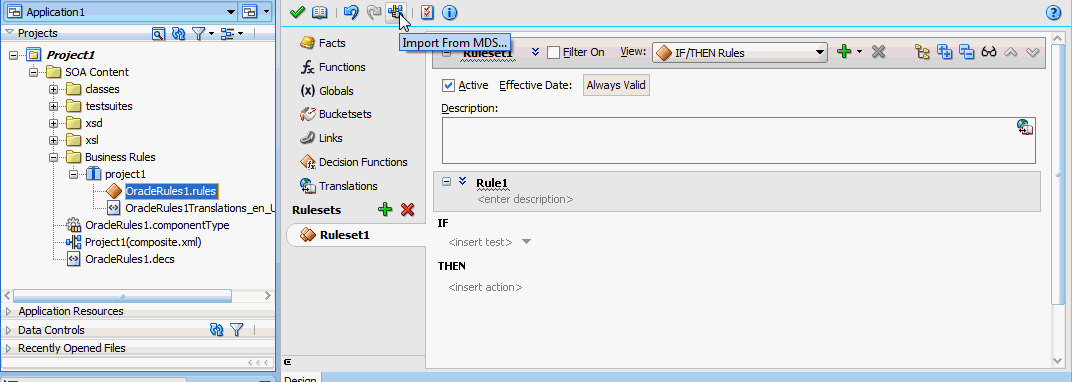Click the Collapse All rules icon
The image size is (1072, 382).
[967, 52]
